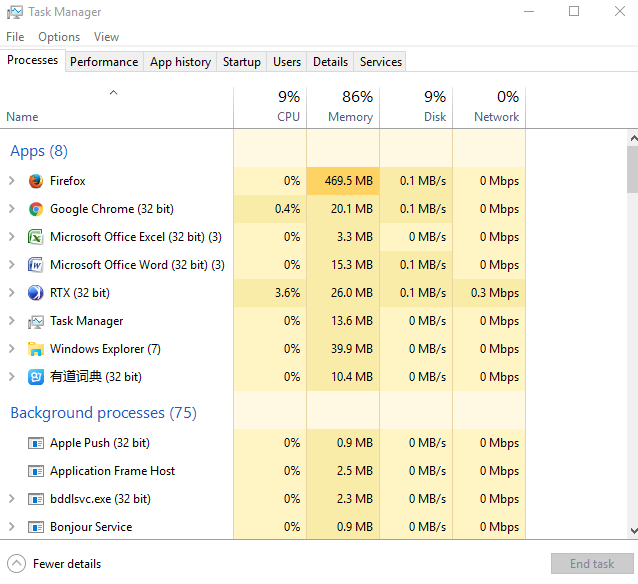This screenshot has width=638, height=584.
Task: Click the Task Manager title bar icon
Action: click(x=15, y=12)
